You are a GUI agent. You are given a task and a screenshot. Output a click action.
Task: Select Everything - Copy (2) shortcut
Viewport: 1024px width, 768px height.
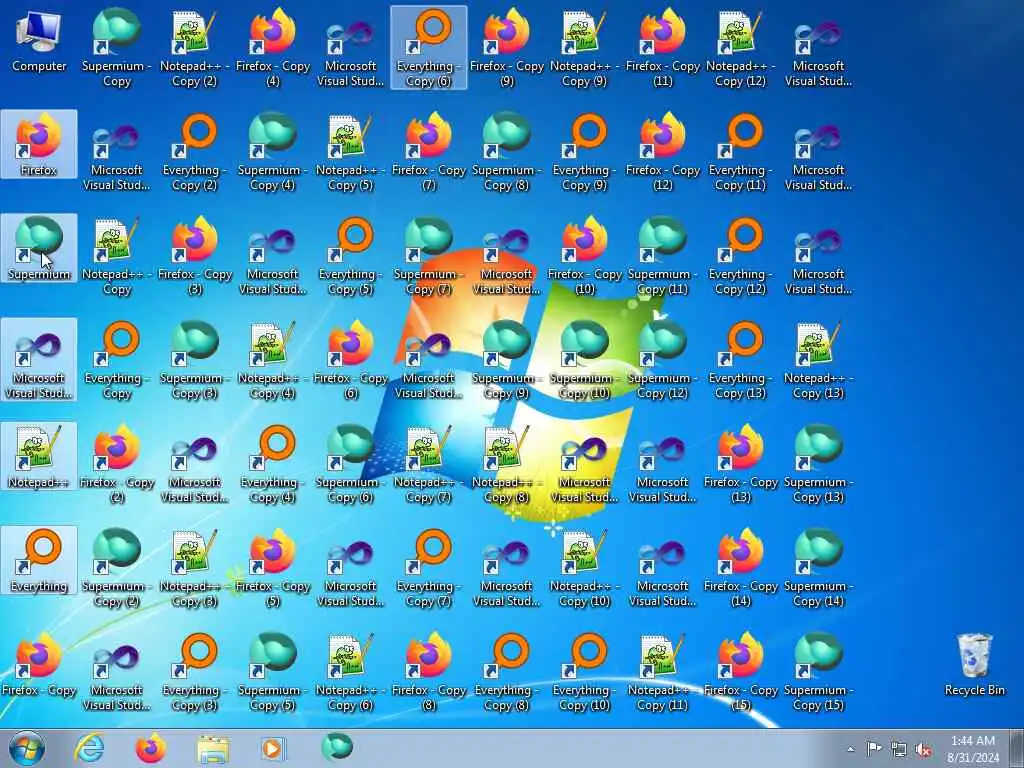click(195, 152)
